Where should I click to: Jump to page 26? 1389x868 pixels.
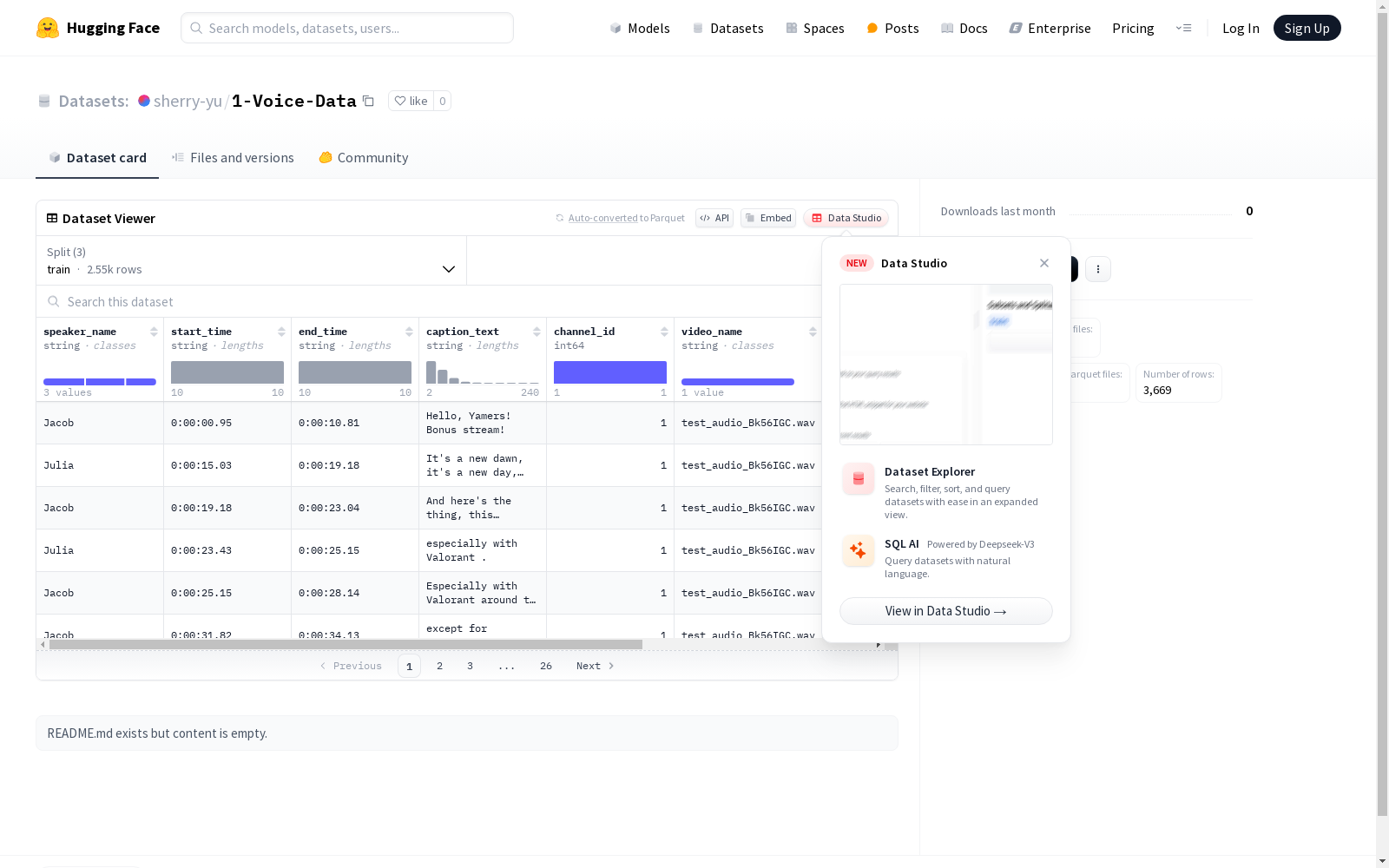(546, 666)
